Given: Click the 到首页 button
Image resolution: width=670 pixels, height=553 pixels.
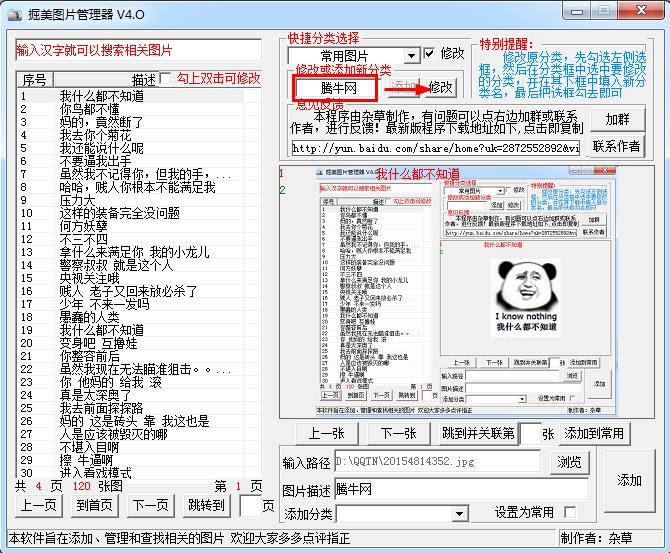Looking at the screenshot, I should [x=95, y=505].
